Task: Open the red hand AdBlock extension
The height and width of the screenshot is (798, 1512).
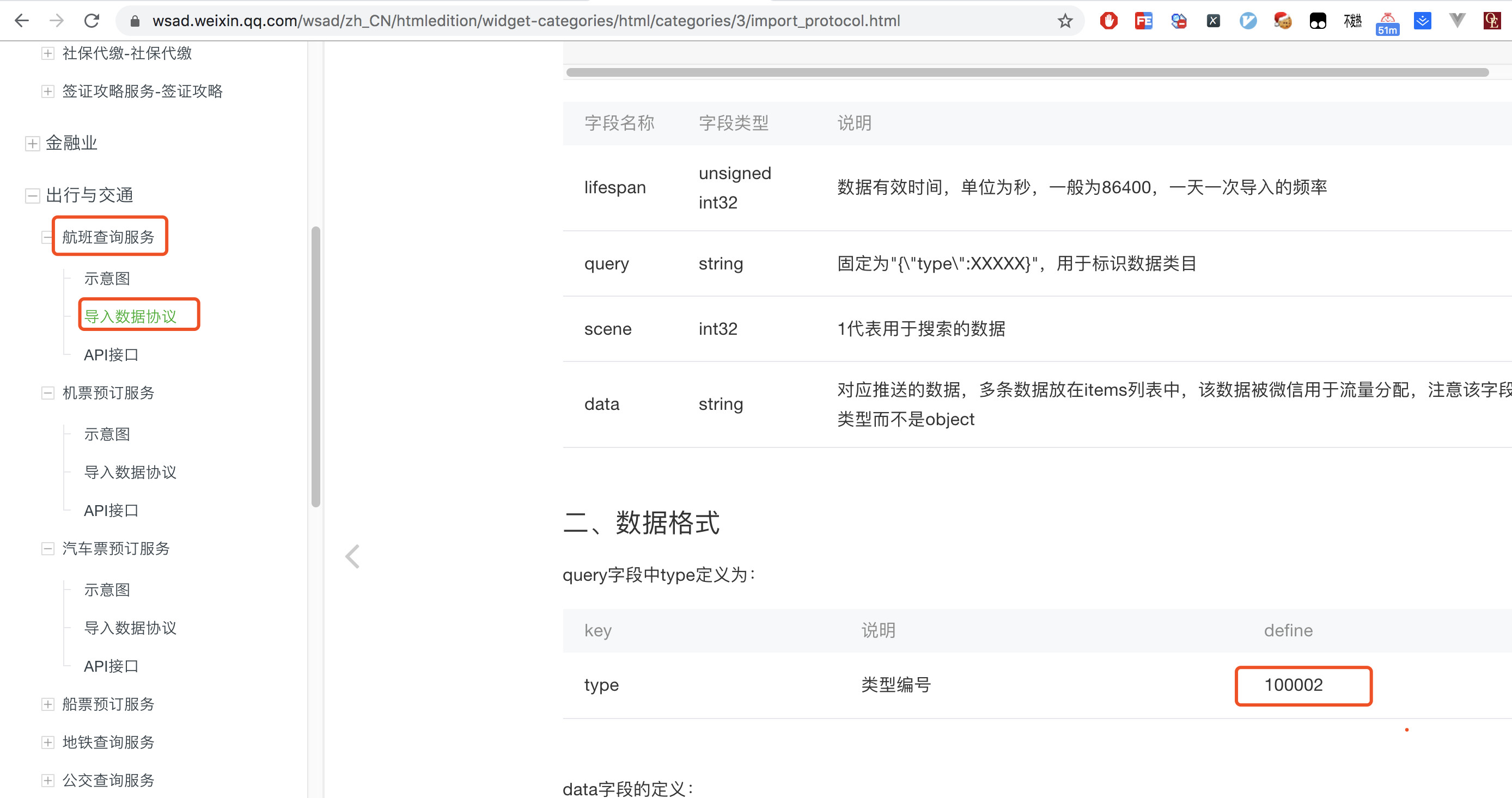Action: [x=1108, y=21]
